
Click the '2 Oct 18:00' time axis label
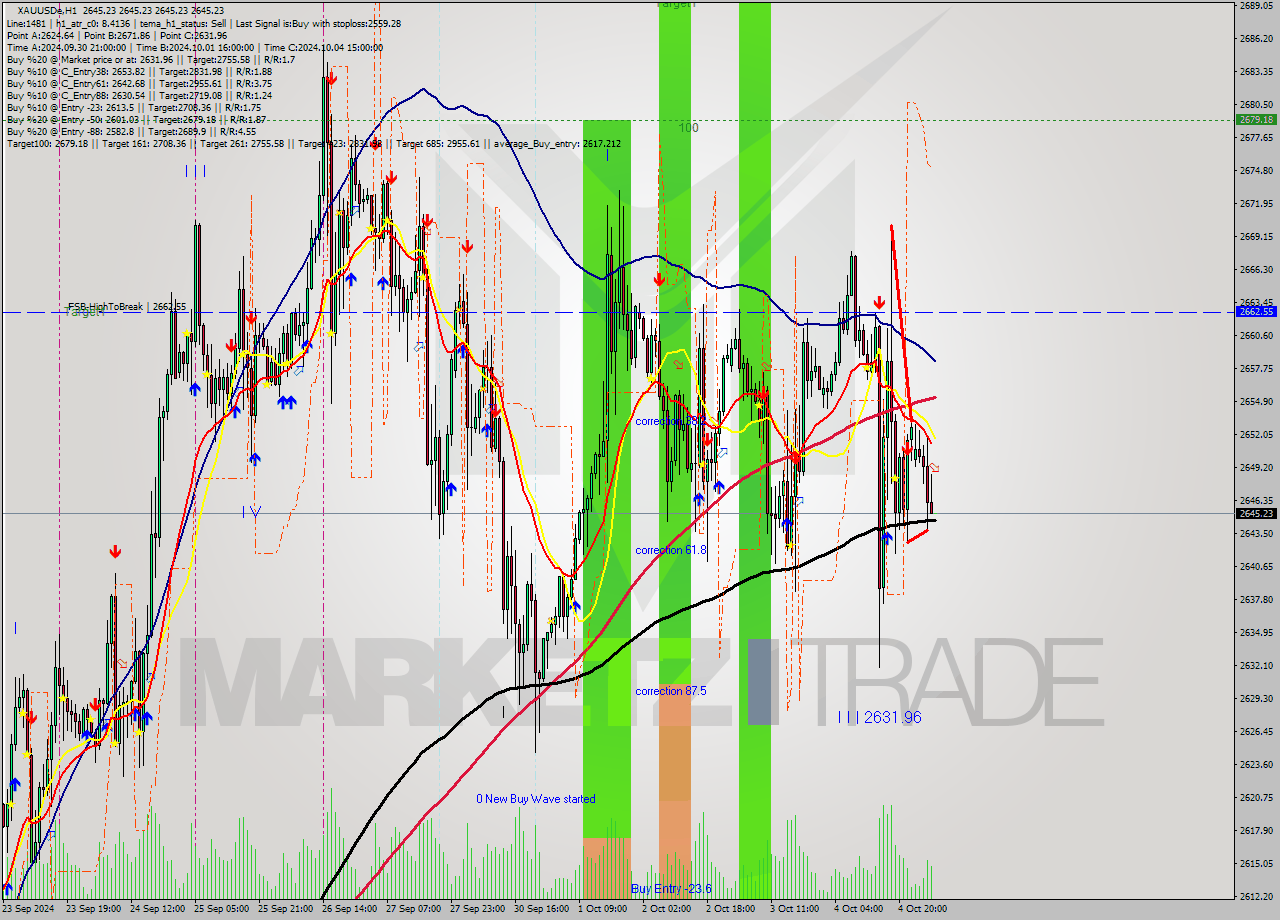[732, 910]
